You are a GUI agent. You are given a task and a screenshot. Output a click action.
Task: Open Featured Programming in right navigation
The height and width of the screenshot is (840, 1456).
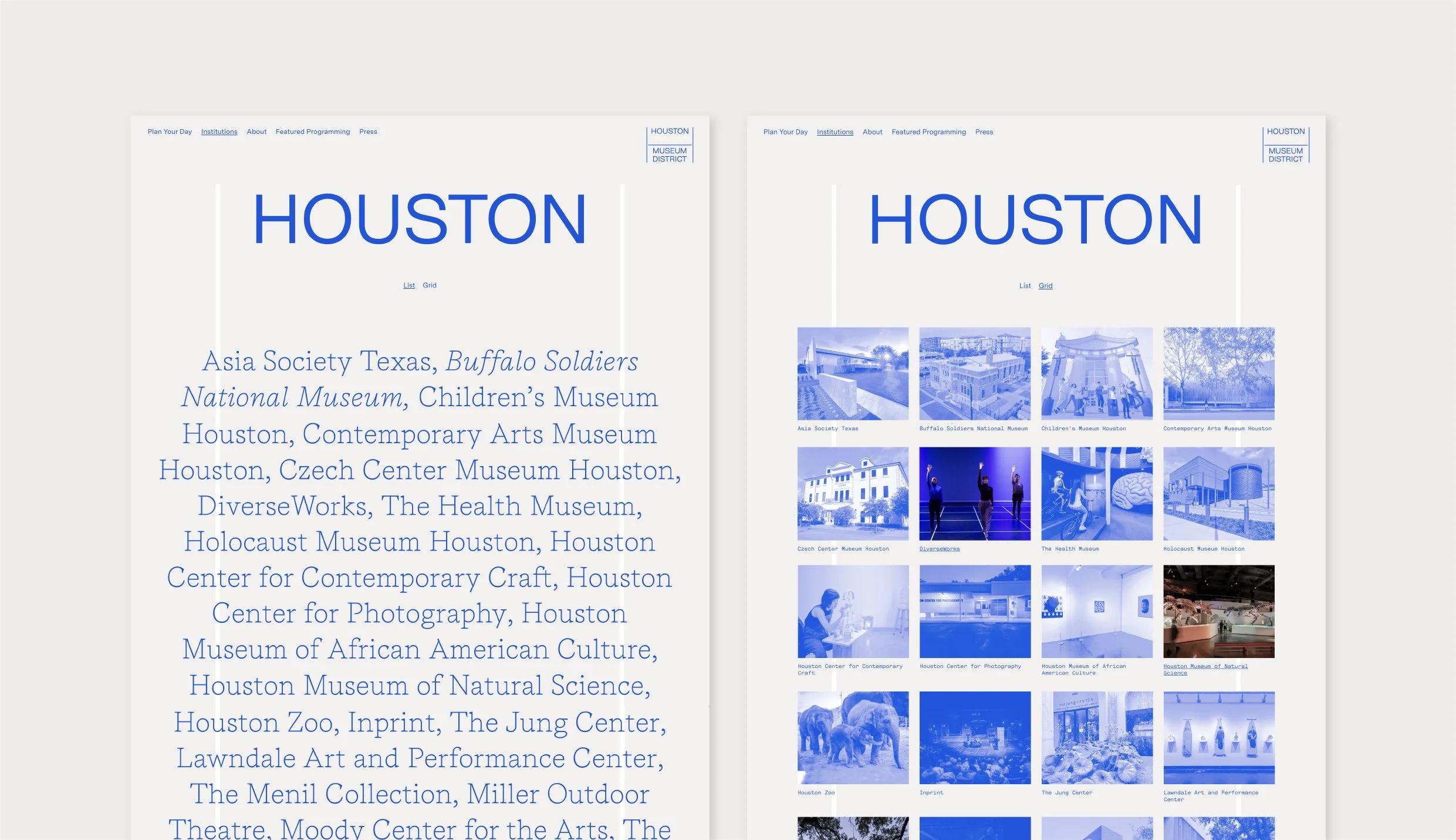coord(928,132)
